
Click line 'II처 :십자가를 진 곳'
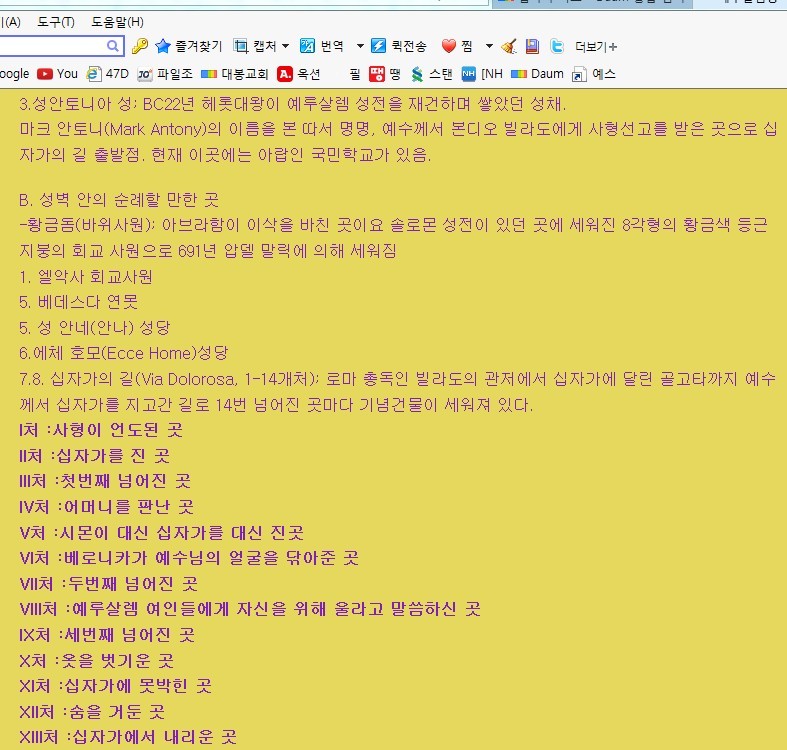click(x=94, y=456)
